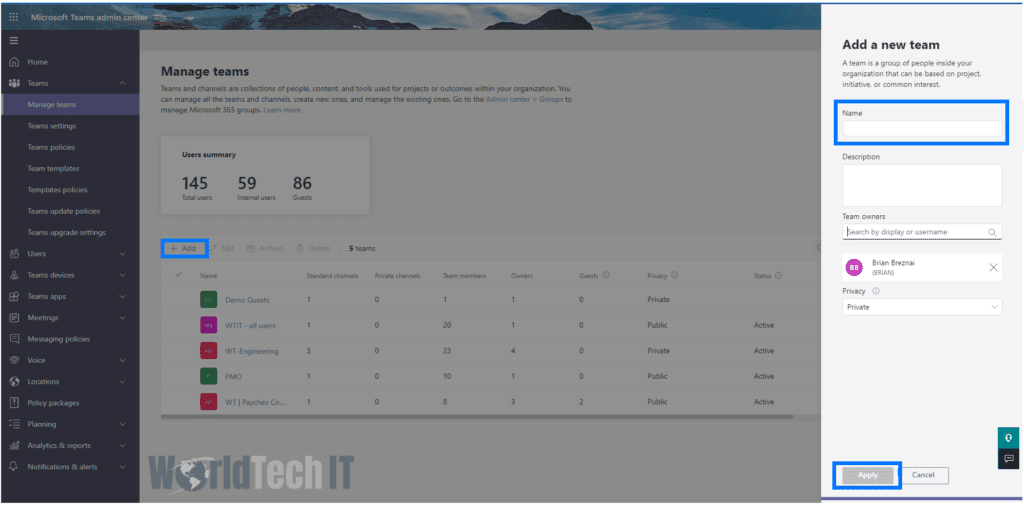This screenshot has width=1024, height=505.
Task: Click the Locations globe icon
Action: (14, 382)
